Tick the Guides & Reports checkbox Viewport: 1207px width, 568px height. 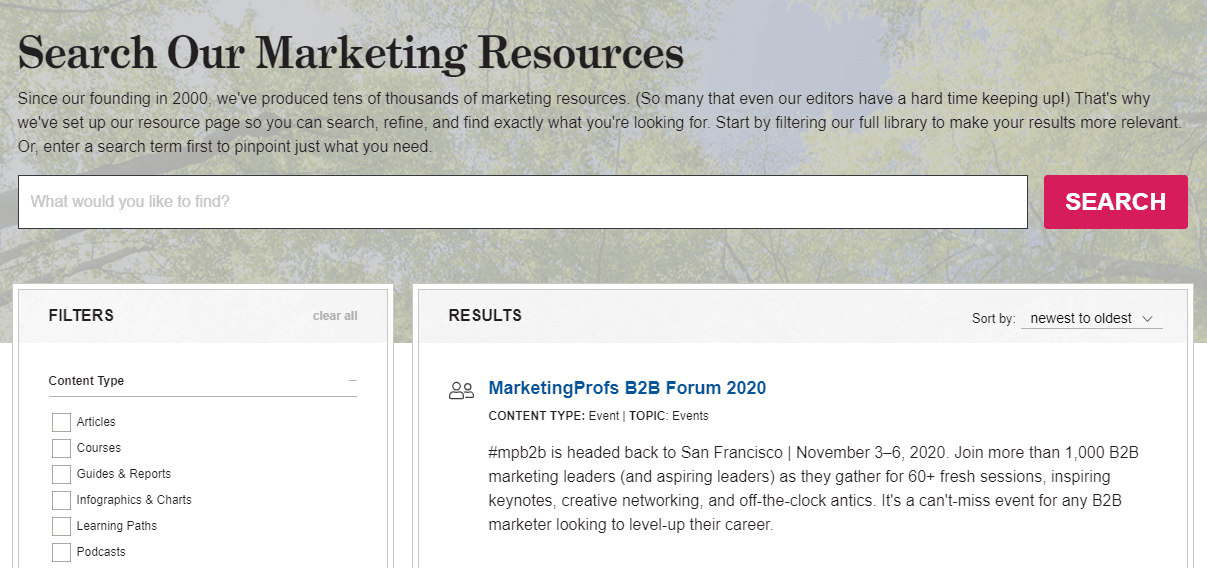pos(61,474)
